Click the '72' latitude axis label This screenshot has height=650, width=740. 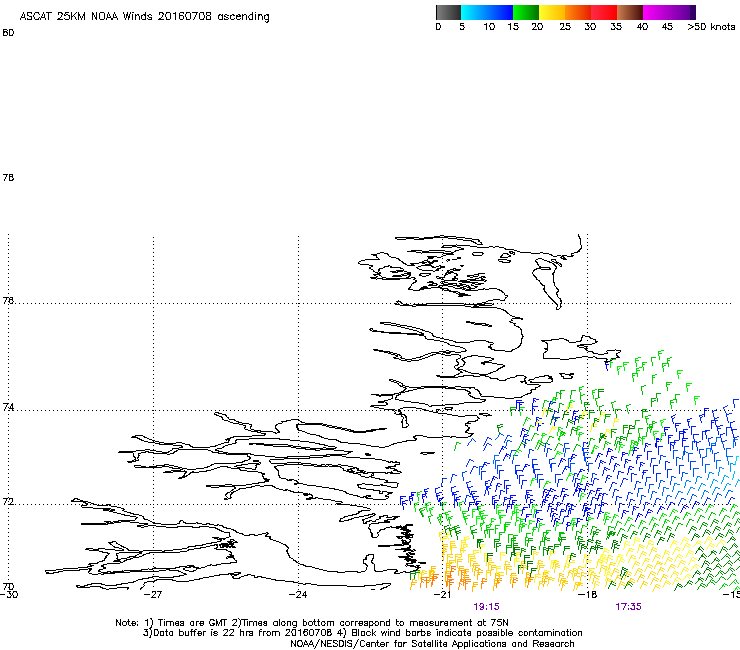(8, 501)
